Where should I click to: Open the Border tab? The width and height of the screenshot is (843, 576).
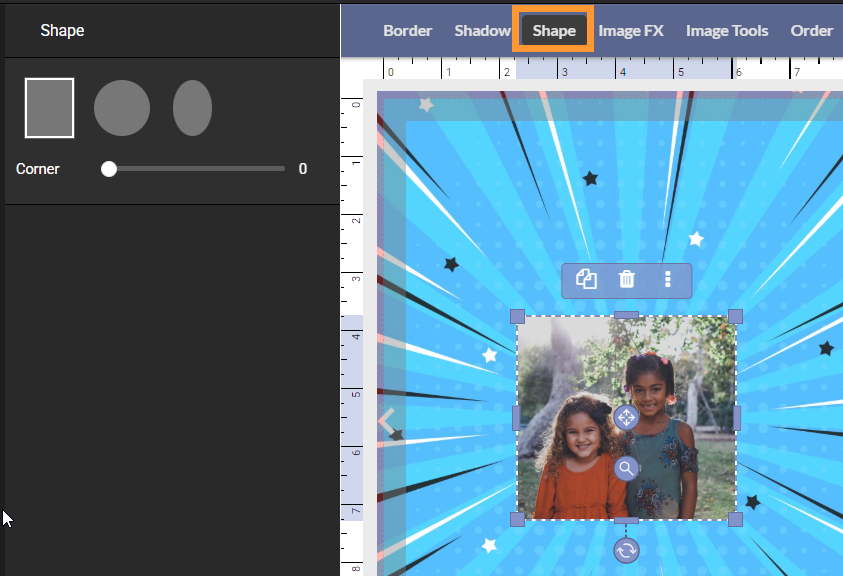click(408, 31)
